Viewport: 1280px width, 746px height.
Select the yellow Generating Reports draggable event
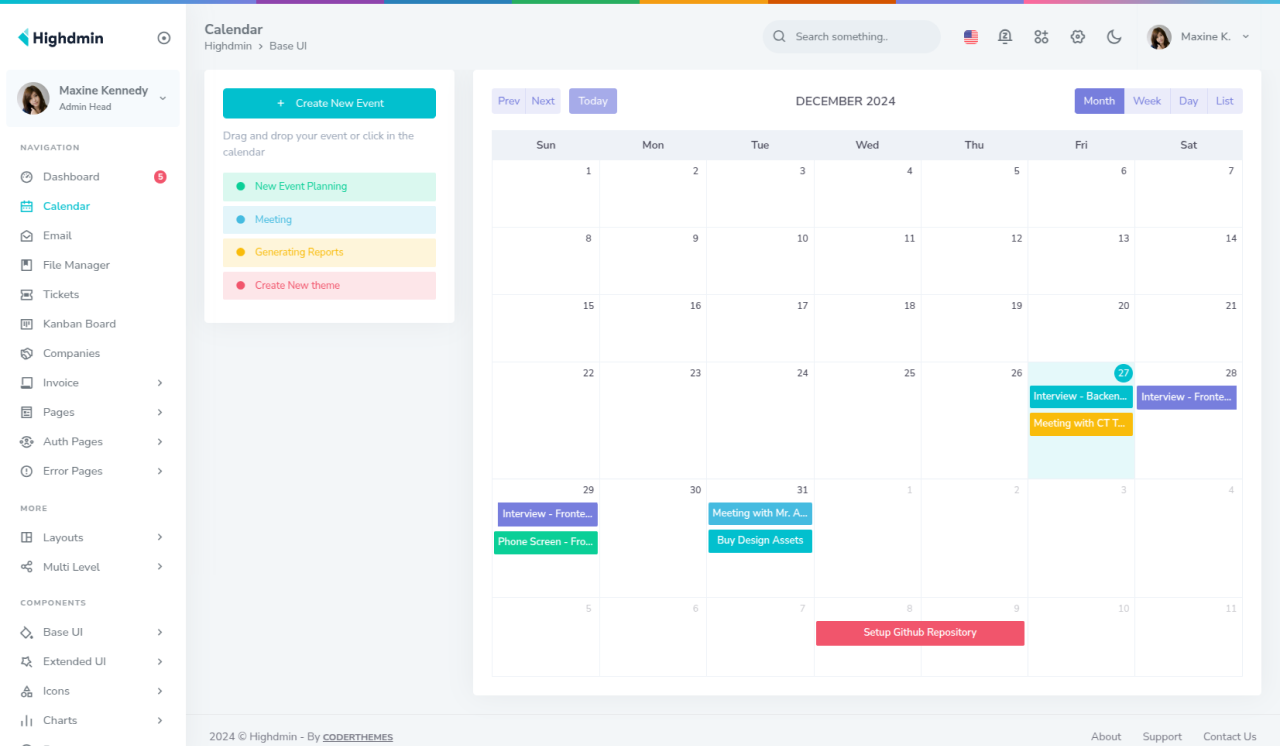329,252
